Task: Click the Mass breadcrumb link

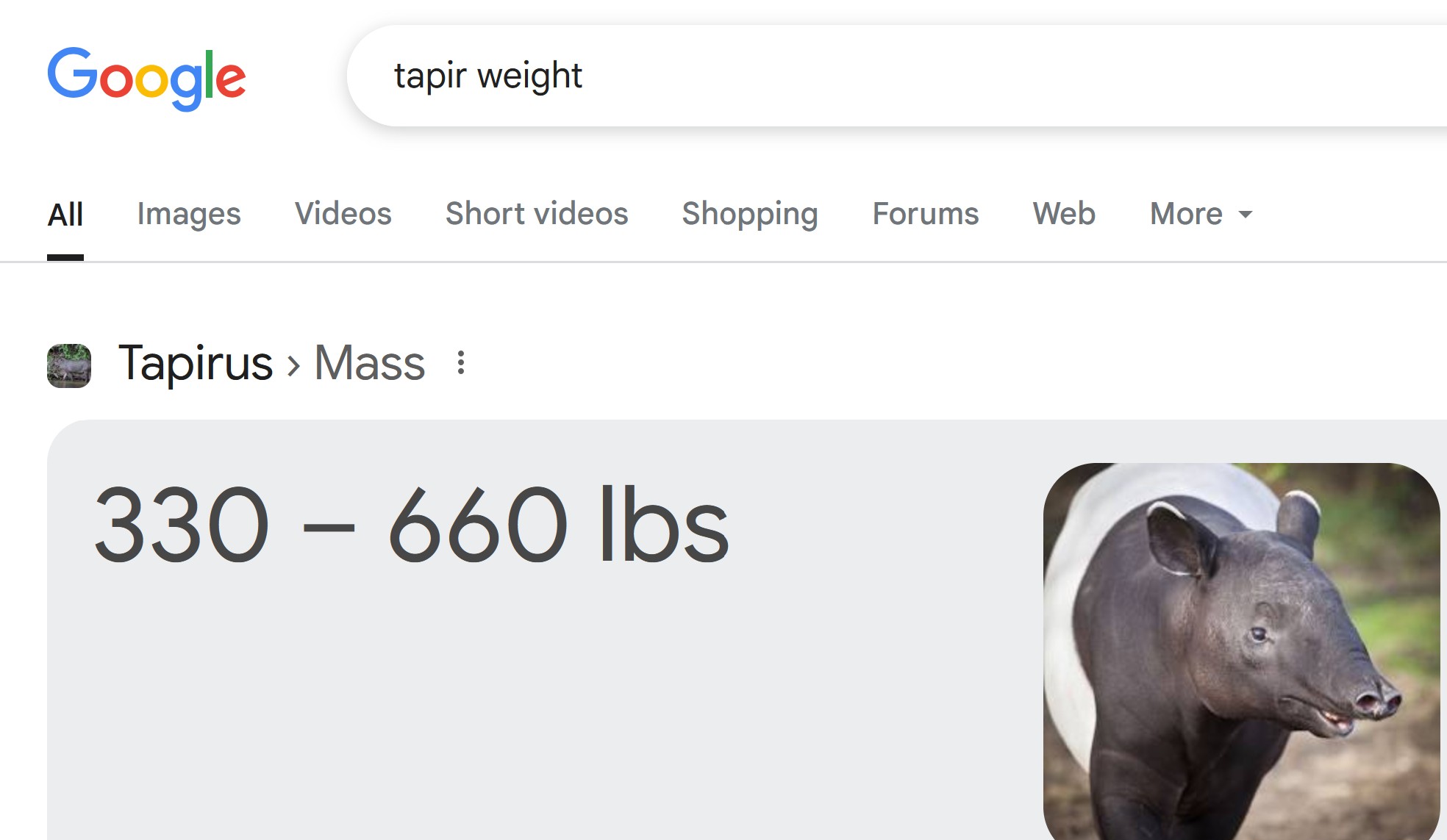Action: (370, 364)
